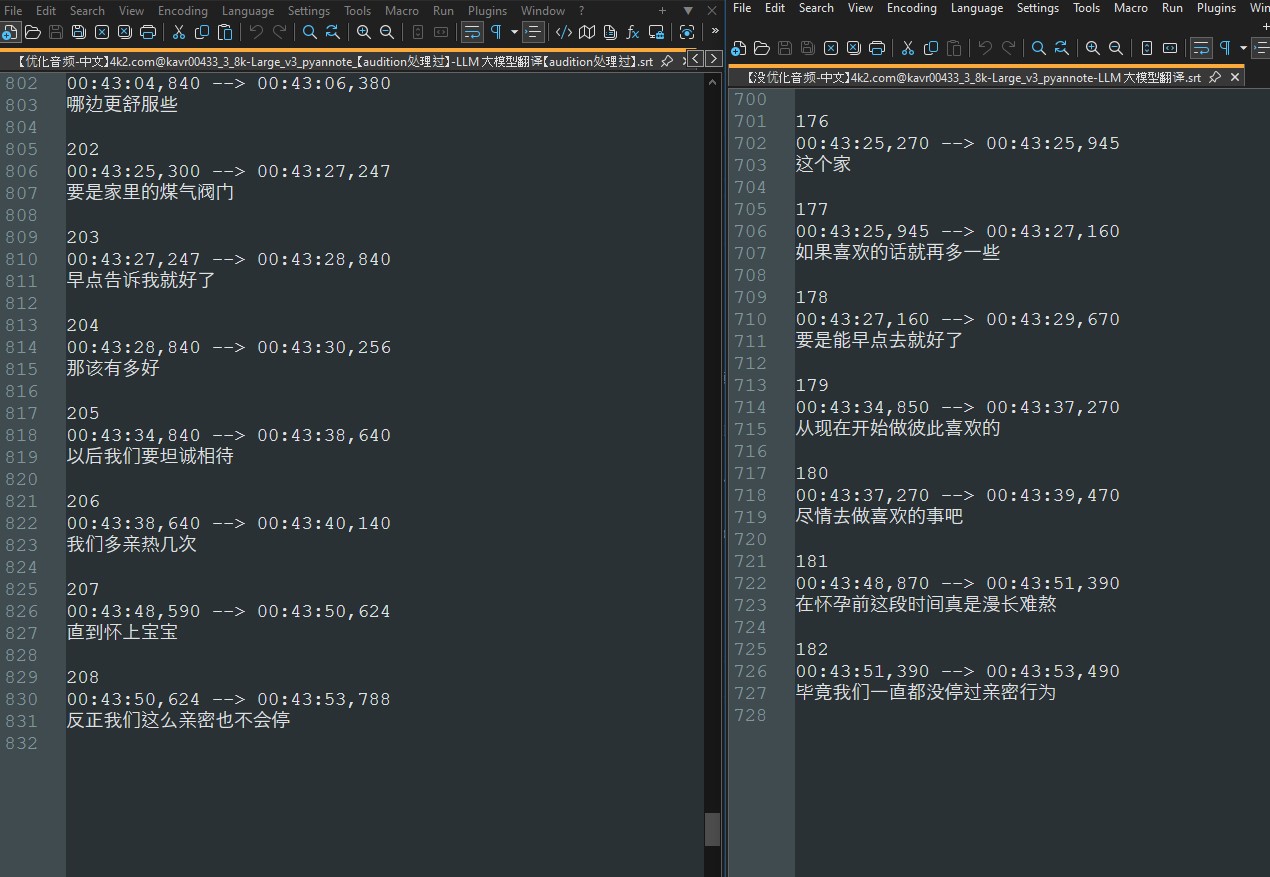Open Macro menu in left window
Viewport: 1270px width, 877px height.
(x=402, y=11)
